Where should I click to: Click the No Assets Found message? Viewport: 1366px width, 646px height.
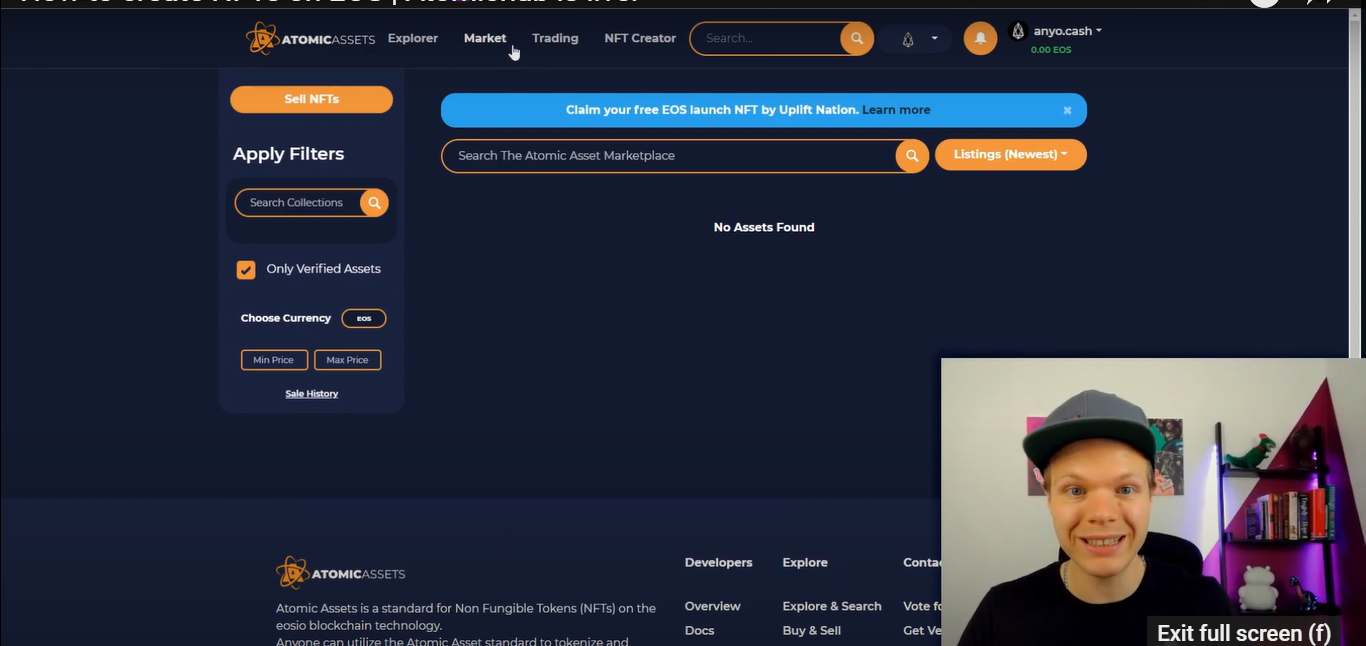point(764,228)
